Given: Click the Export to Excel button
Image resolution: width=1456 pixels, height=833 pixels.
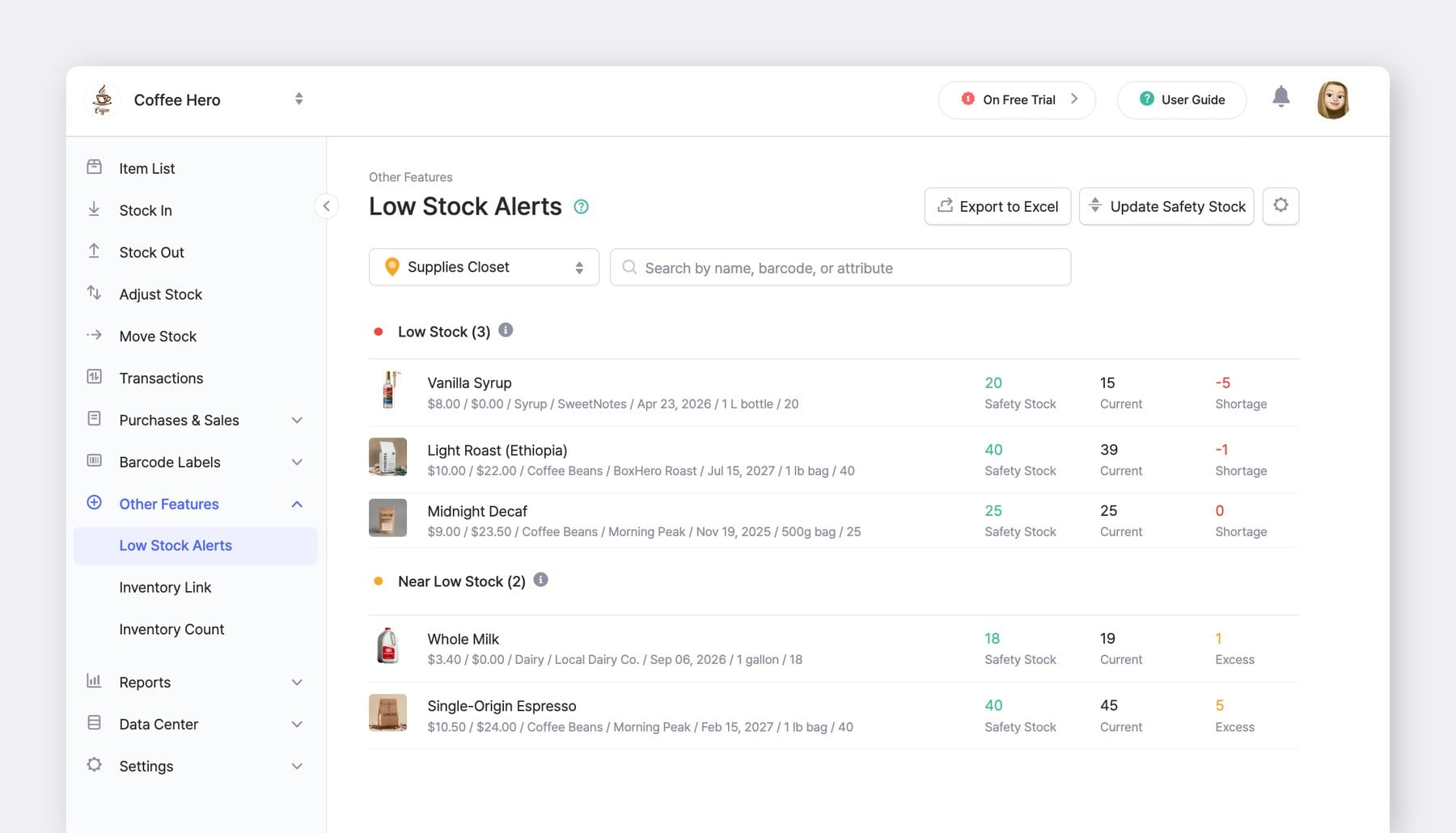Looking at the screenshot, I should point(997,206).
